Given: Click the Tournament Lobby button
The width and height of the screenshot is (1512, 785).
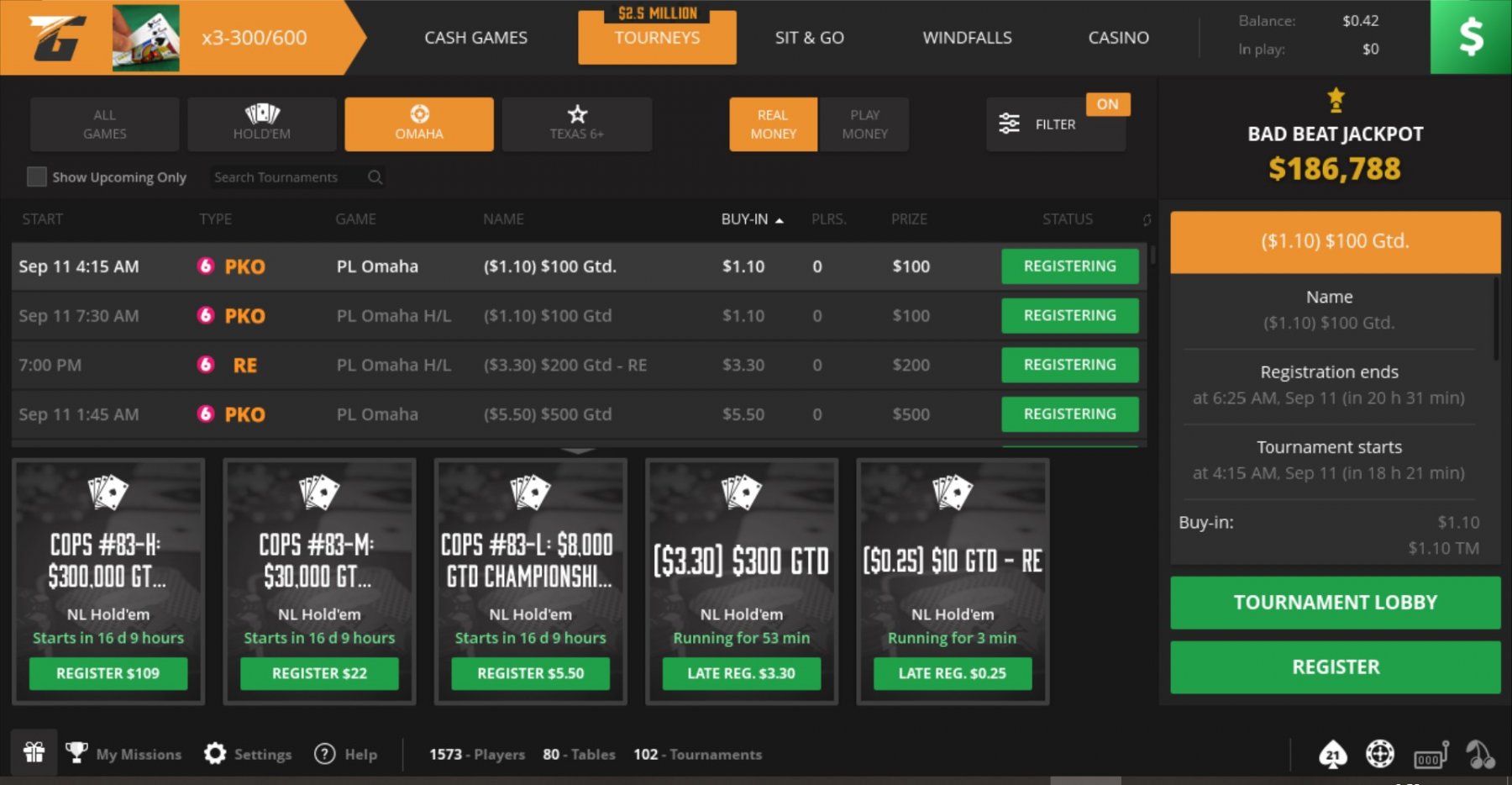Looking at the screenshot, I should click(x=1335, y=603).
